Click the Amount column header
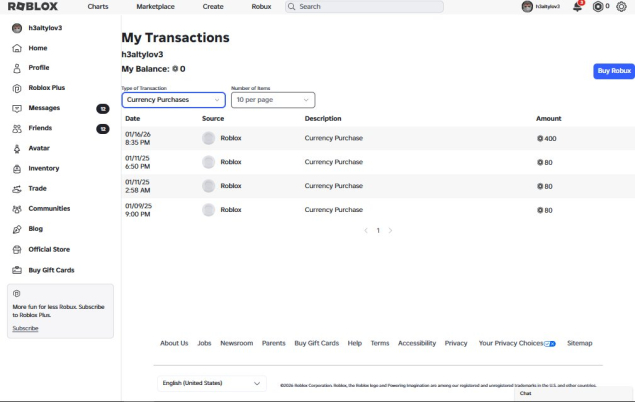The image size is (635, 402). pos(548,119)
